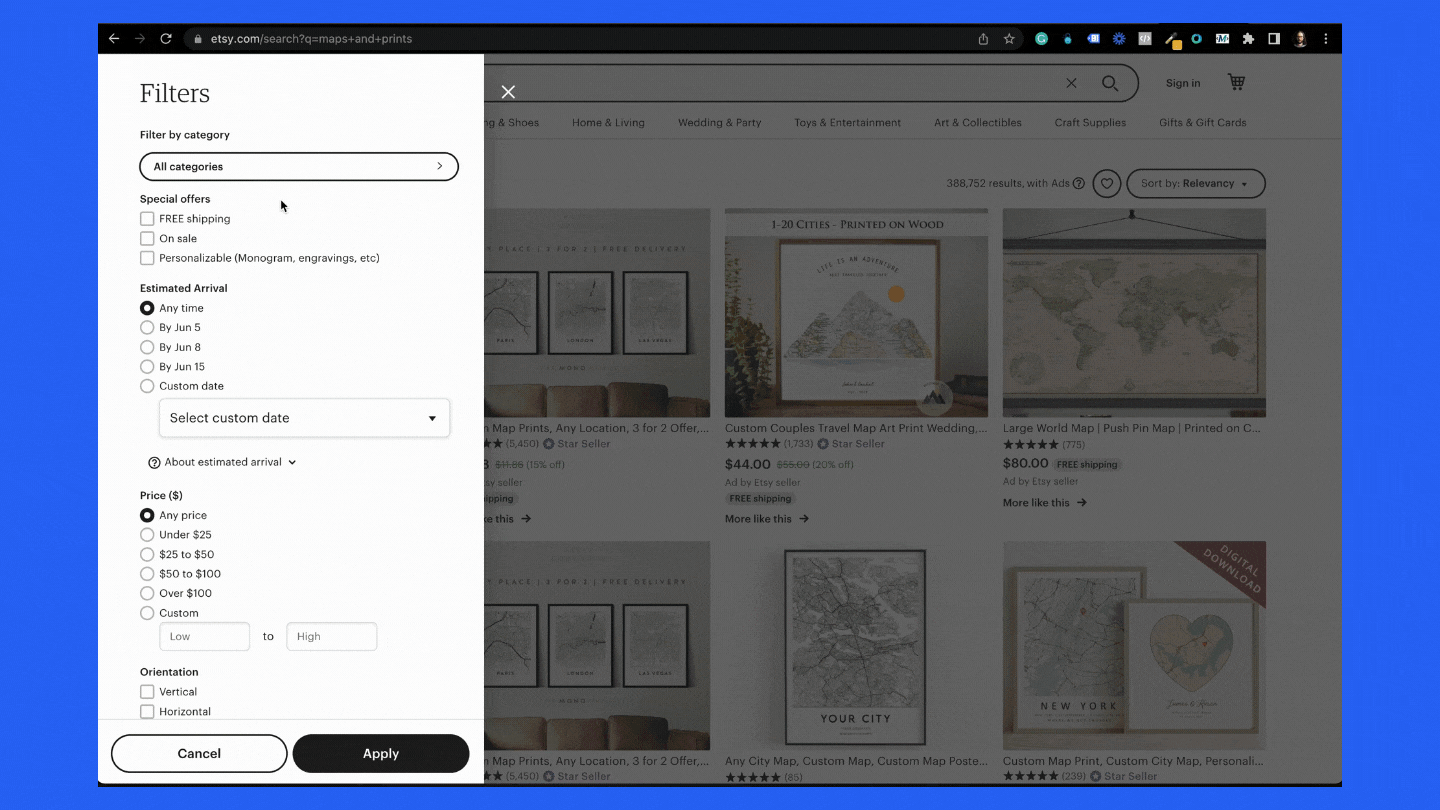Open the Gifts & Gift Cards category
This screenshot has width=1440, height=810.
click(x=1203, y=123)
